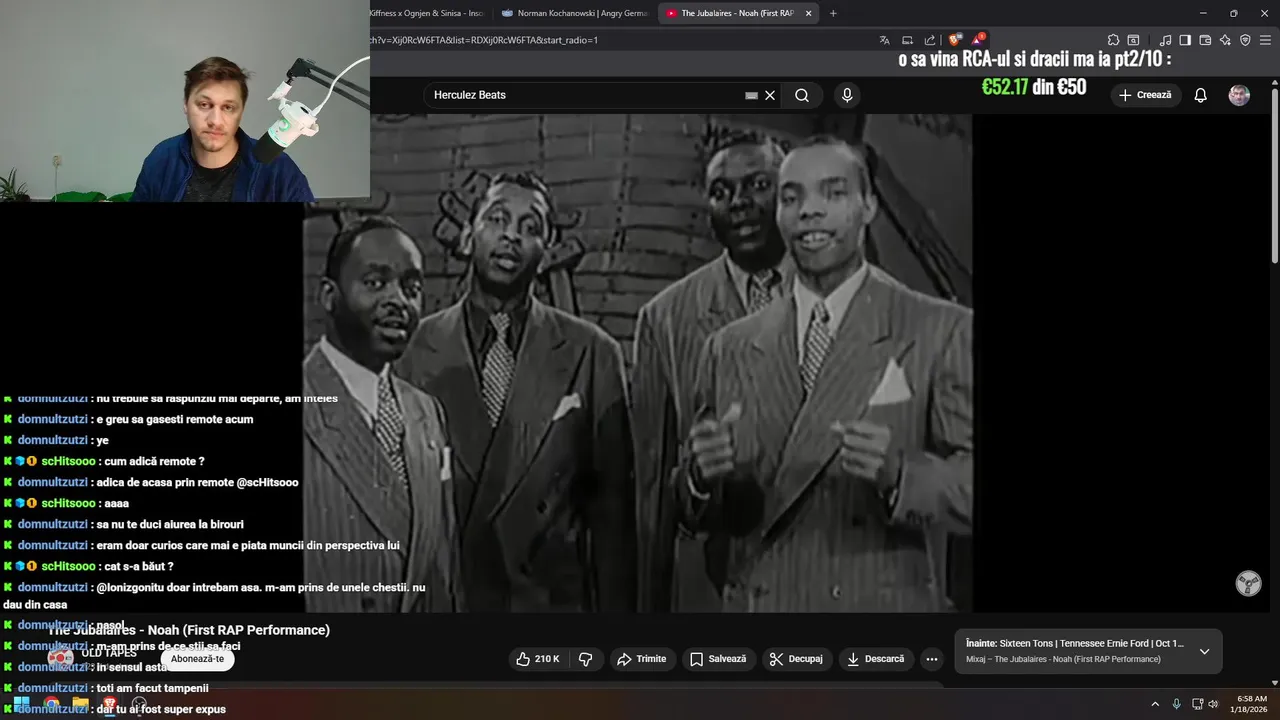Screen dimensions: 1280x720
Task: Clip the video with Decupaj
Action: [796, 659]
